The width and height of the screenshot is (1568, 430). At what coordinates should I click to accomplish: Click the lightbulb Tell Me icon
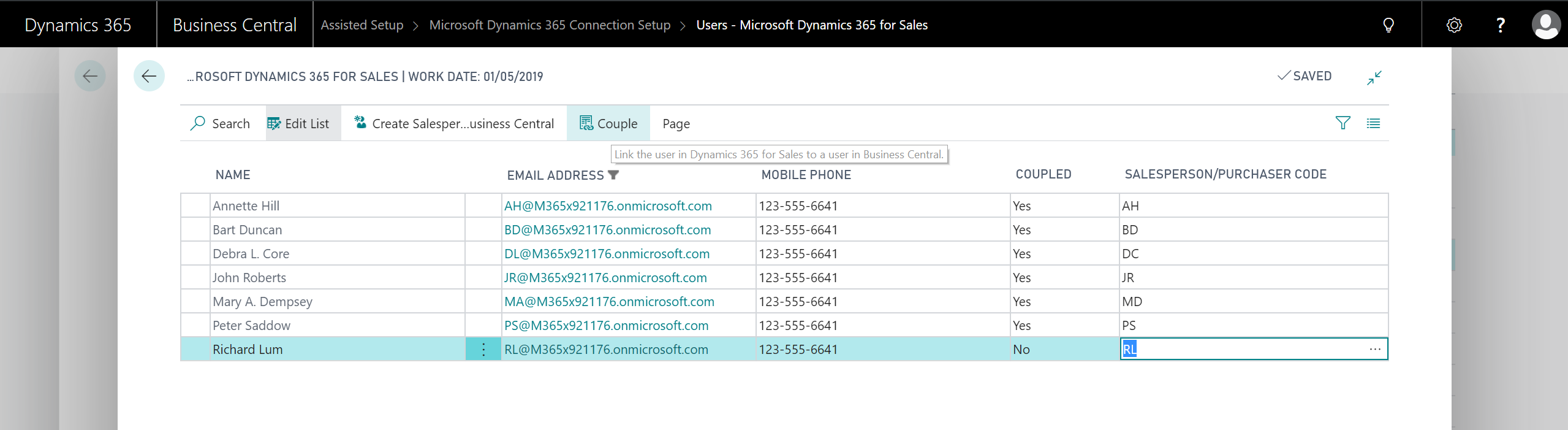[1388, 25]
